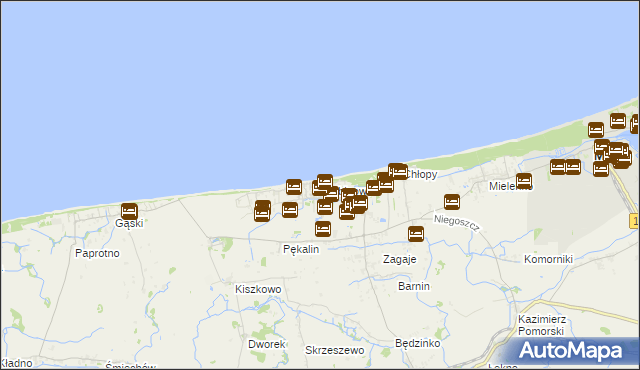
Task: Click the Niegoszcz label
Action: [x=456, y=223]
